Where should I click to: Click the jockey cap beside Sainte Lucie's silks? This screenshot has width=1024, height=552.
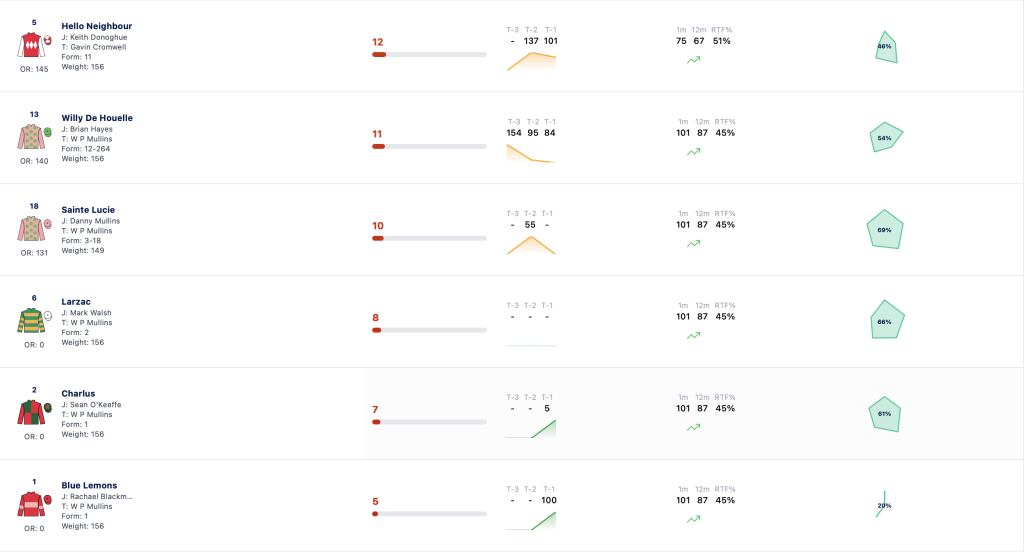tap(48, 224)
